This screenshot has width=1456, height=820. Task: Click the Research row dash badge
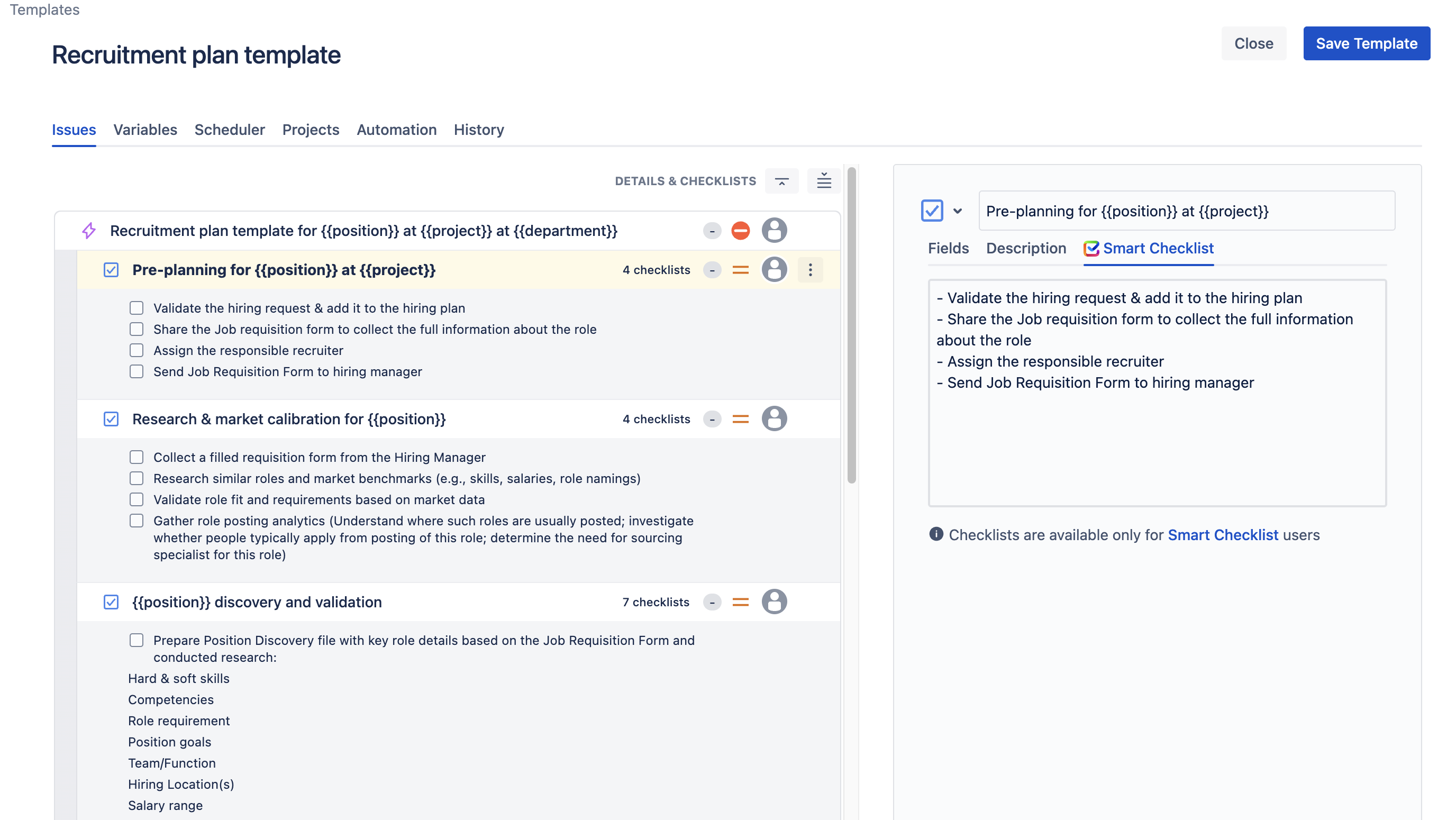[712, 420]
